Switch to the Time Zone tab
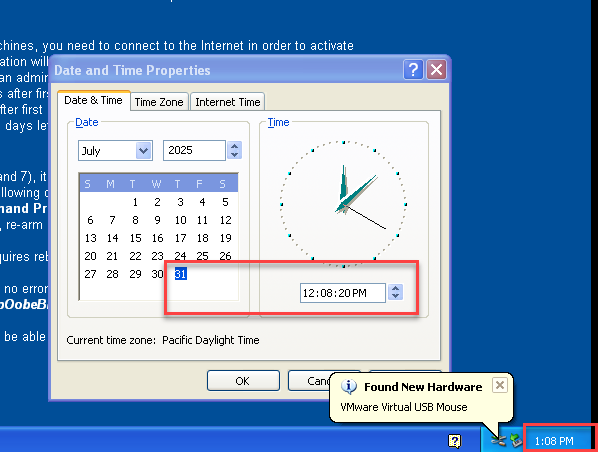The image size is (598, 452). (159, 102)
